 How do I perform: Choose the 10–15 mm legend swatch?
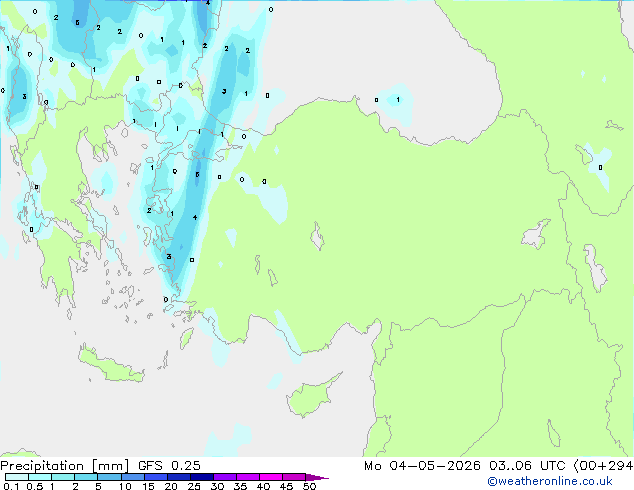tap(132, 477)
